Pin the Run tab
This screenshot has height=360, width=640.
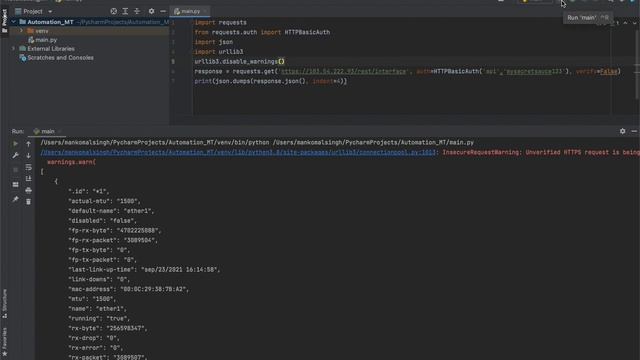pos(16,199)
